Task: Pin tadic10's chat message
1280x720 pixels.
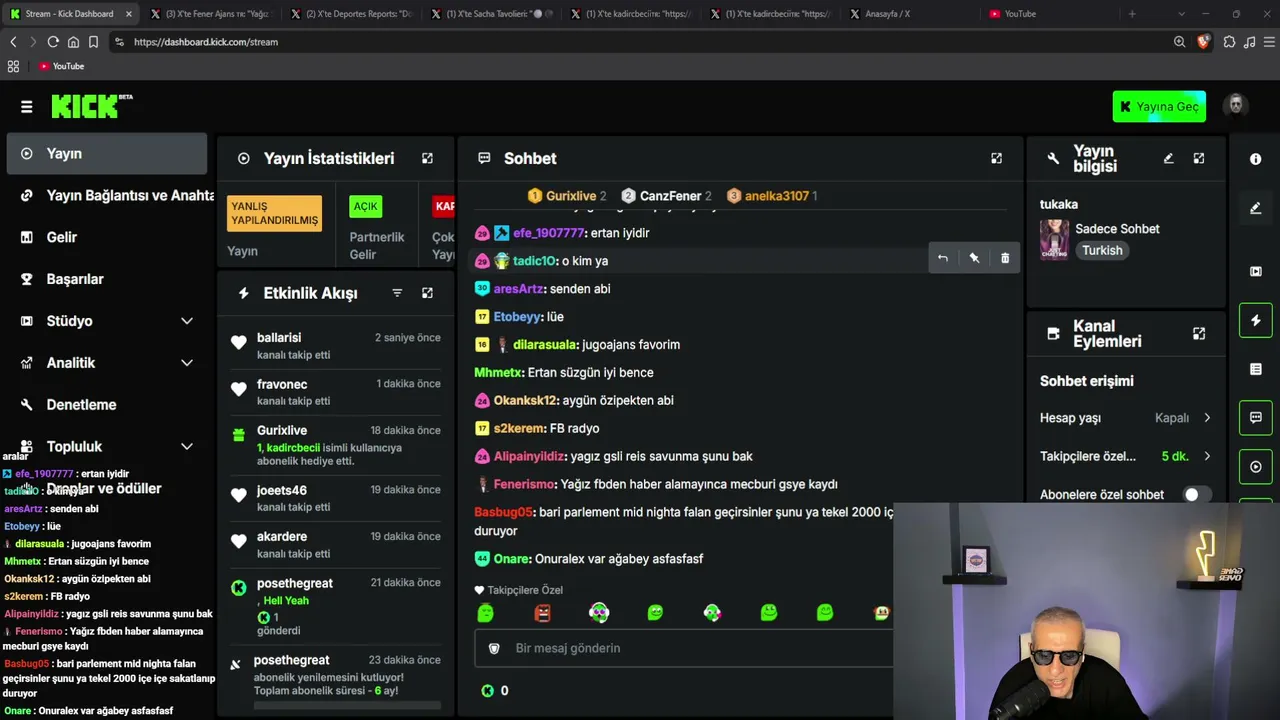Action: tap(974, 258)
